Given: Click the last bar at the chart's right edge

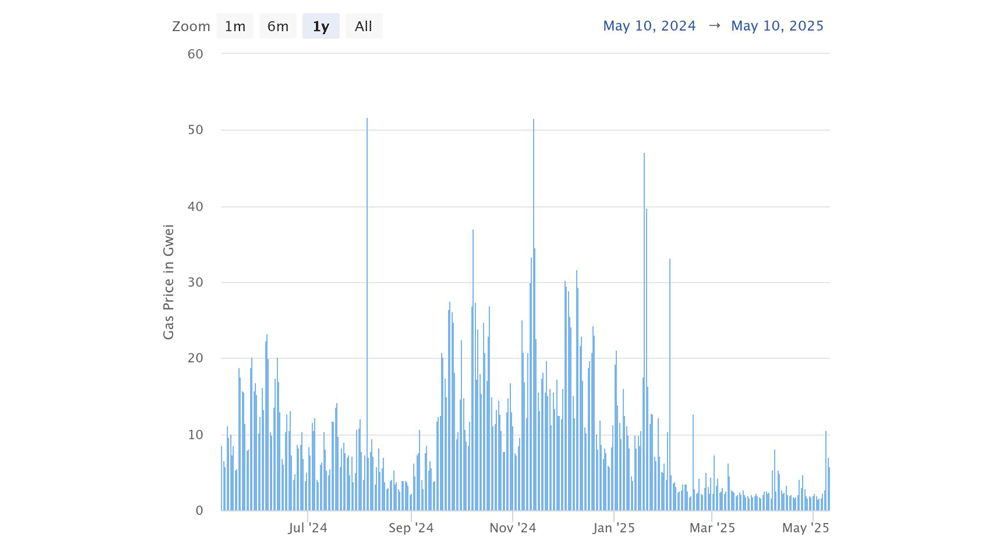Looking at the screenshot, I should click(x=829, y=490).
